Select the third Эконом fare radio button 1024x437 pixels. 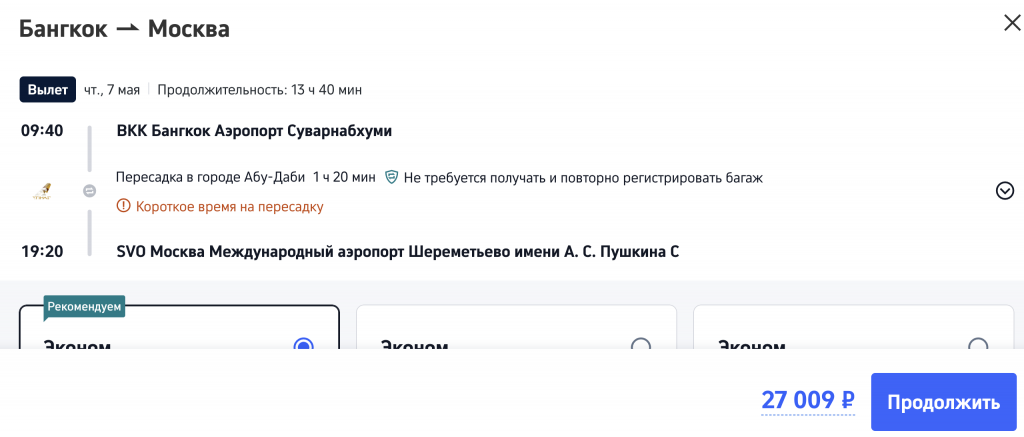[978, 346]
